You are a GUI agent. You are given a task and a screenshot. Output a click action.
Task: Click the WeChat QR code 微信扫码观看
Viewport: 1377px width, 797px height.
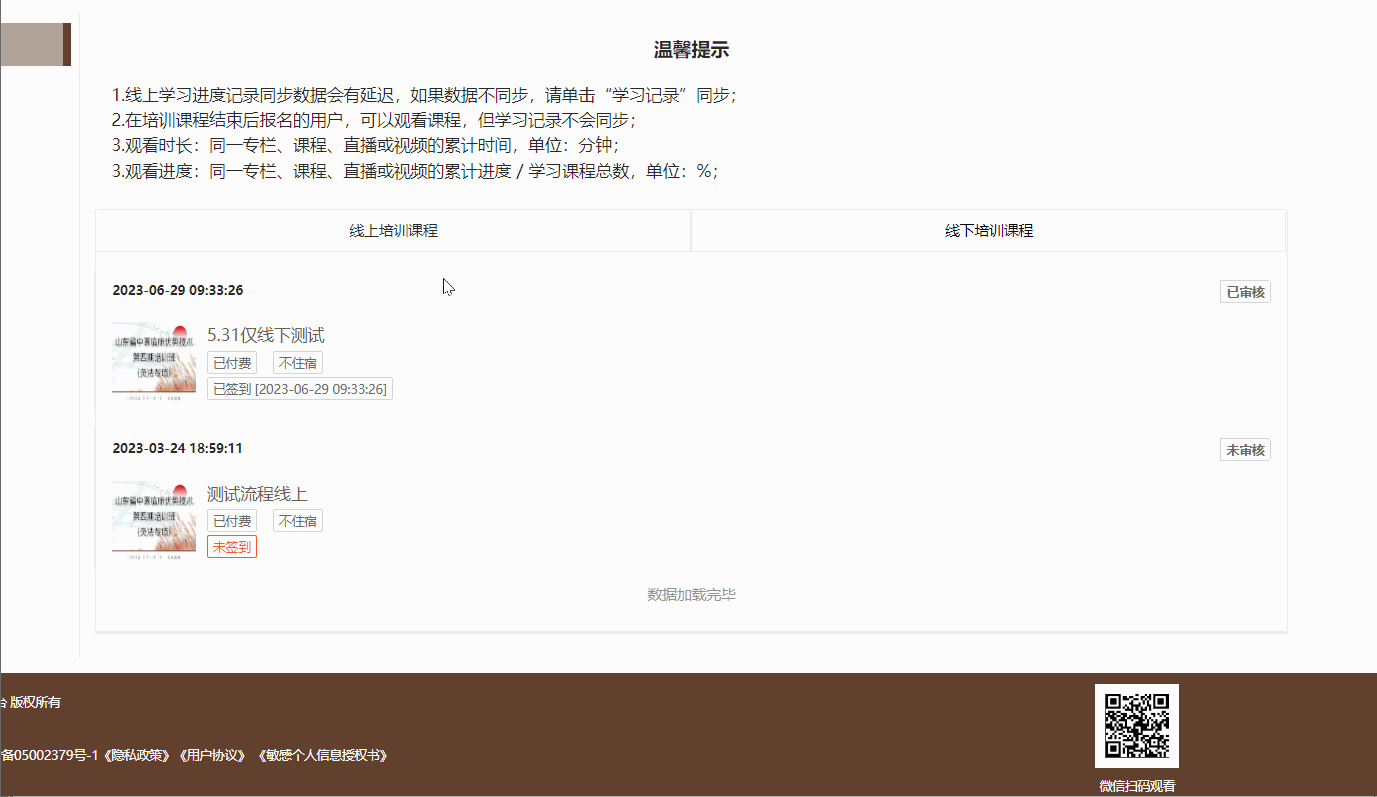click(x=1137, y=725)
